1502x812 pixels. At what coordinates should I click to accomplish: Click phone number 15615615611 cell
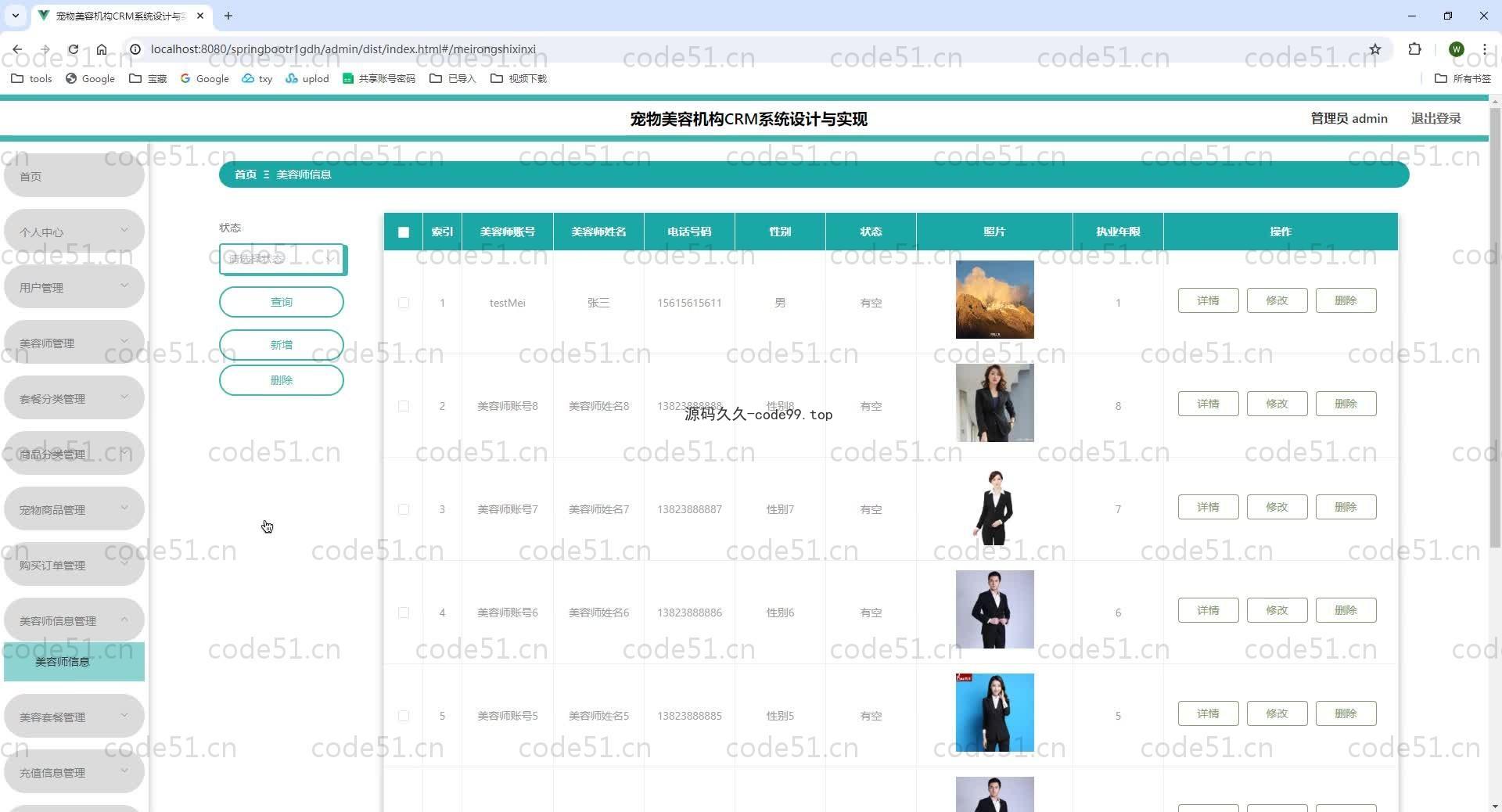click(689, 303)
